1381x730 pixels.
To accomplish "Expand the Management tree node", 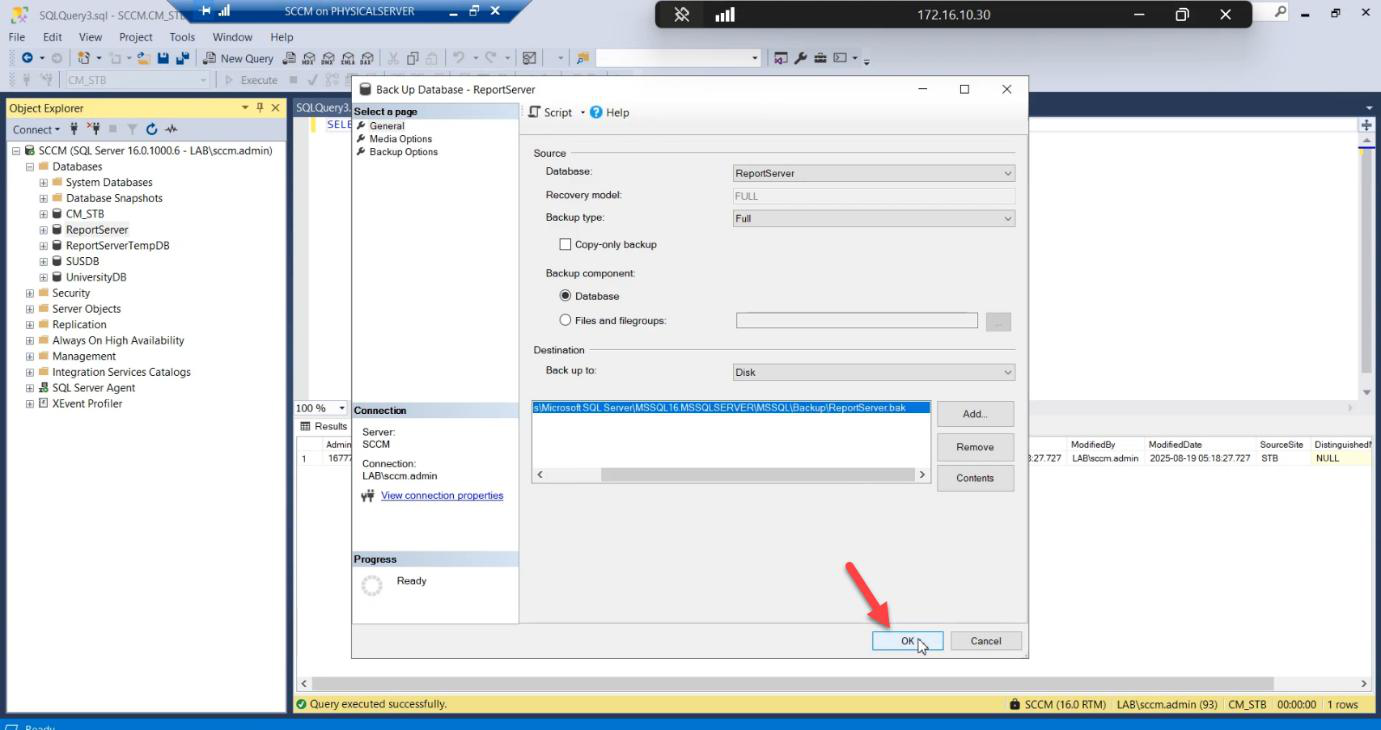I will point(30,356).
